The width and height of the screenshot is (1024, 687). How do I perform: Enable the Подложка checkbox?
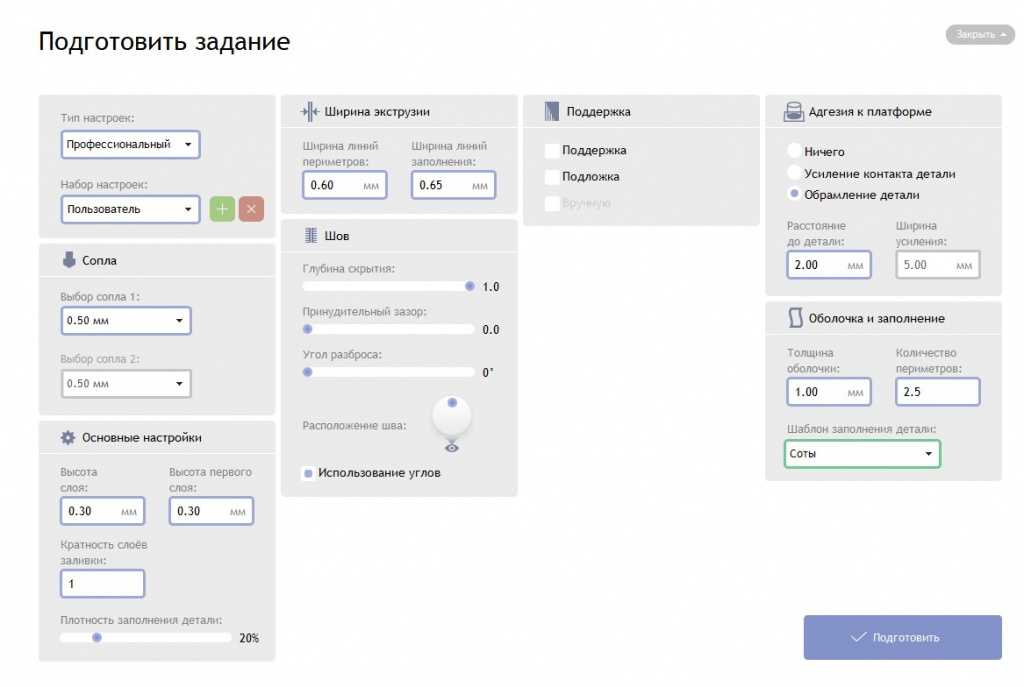(552, 177)
